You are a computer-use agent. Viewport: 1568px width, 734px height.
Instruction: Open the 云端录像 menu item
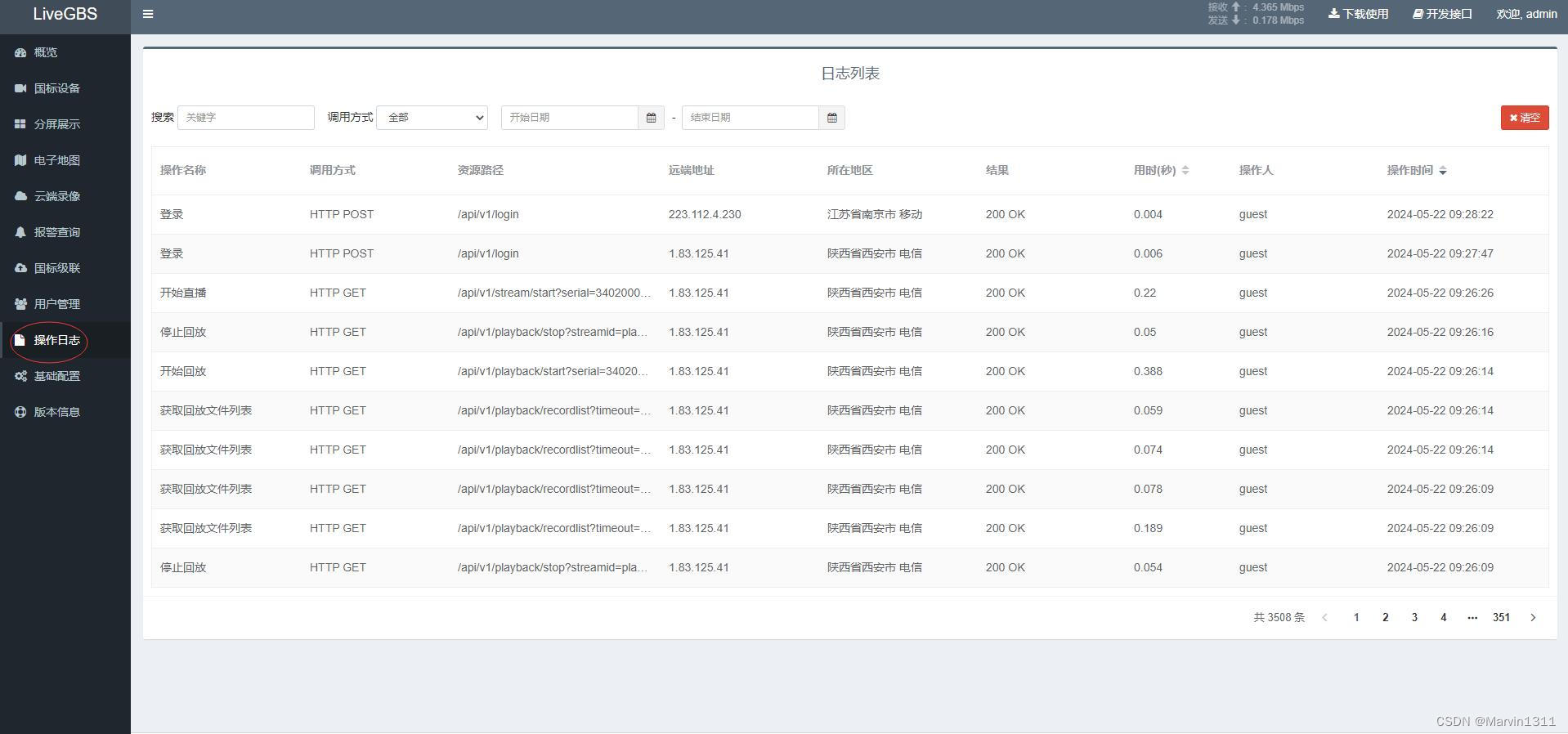[x=65, y=196]
